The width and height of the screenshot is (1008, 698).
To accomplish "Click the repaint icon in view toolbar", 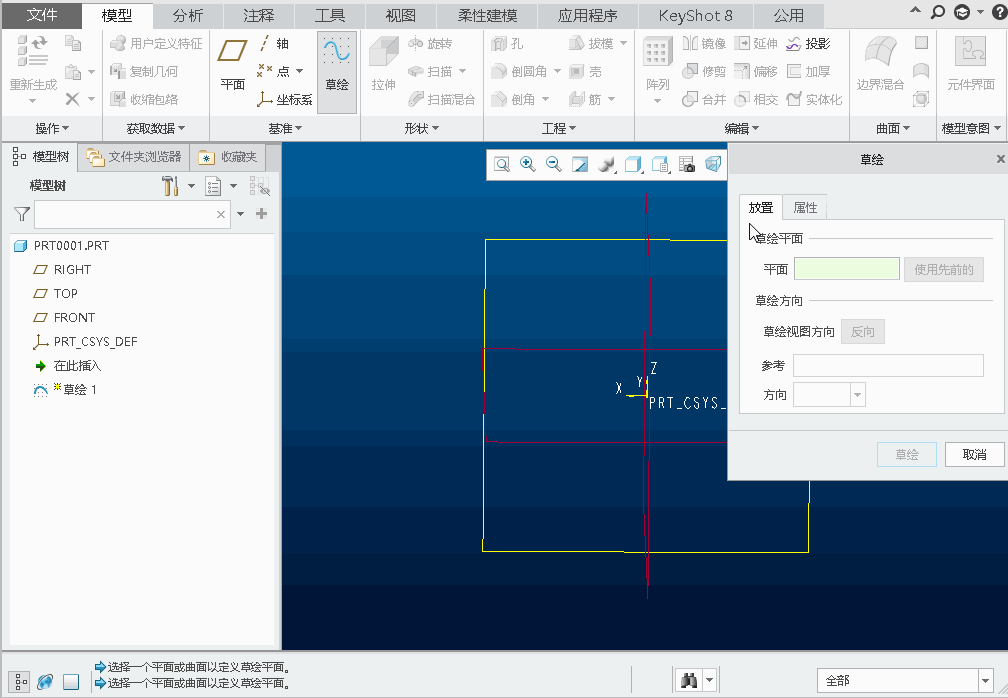I will tap(579, 165).
